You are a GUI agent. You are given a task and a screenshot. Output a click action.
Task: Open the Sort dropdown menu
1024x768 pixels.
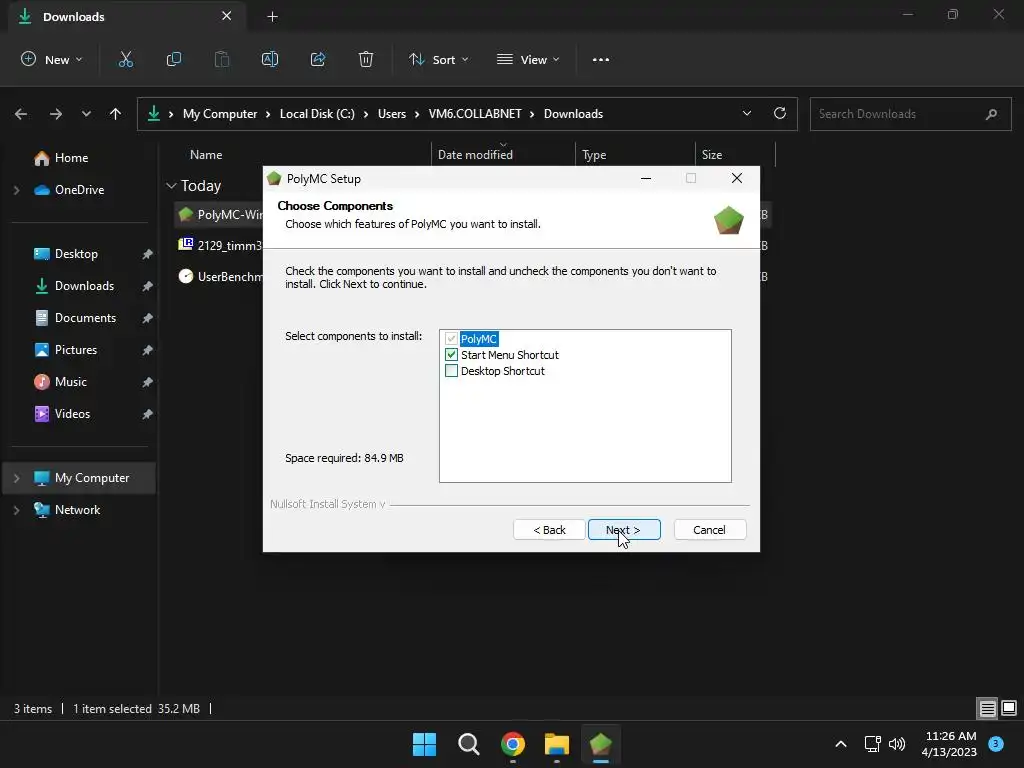click(x=438, y=59)
